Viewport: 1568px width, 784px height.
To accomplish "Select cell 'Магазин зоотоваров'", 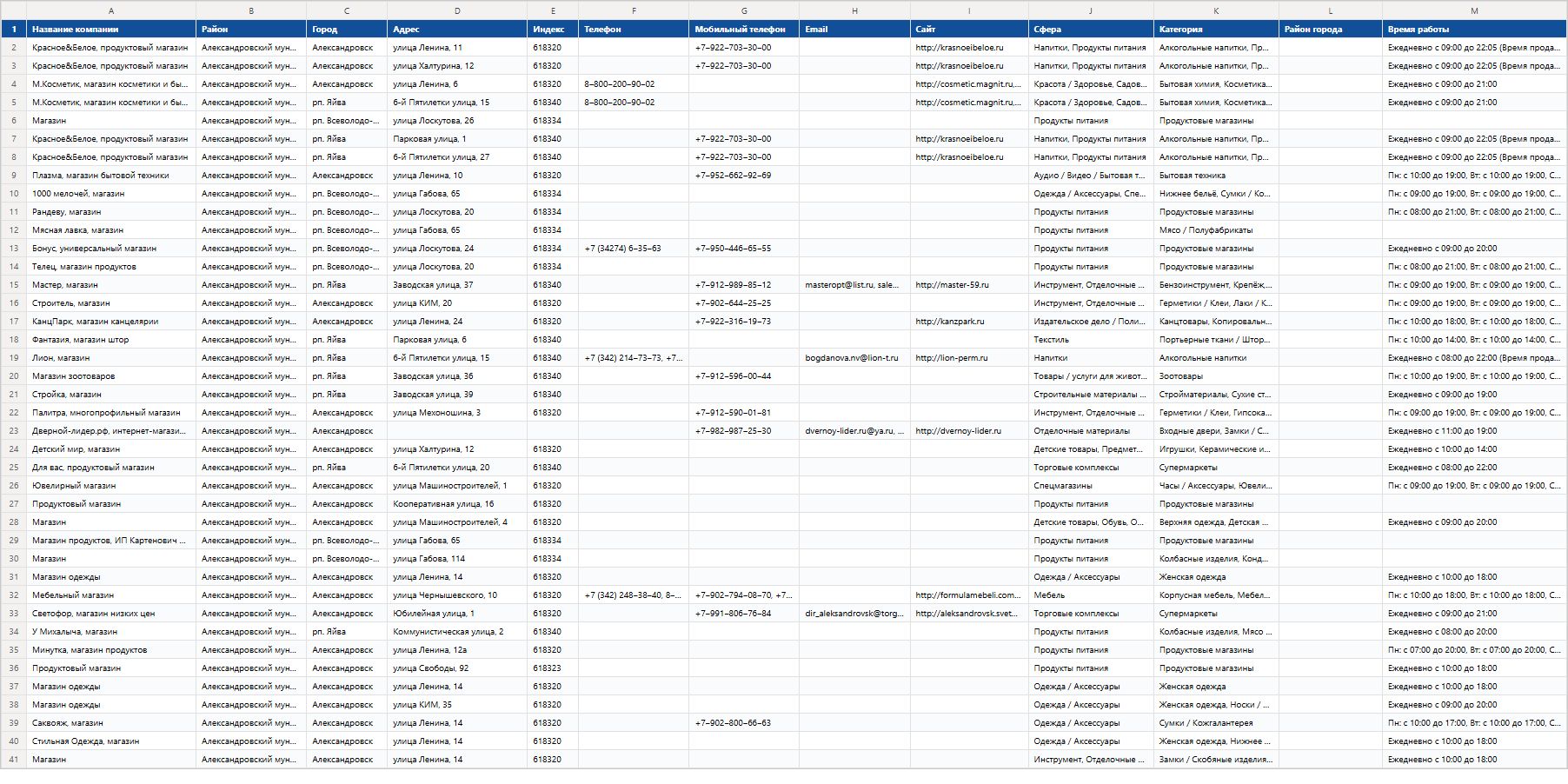I will 111,376.
